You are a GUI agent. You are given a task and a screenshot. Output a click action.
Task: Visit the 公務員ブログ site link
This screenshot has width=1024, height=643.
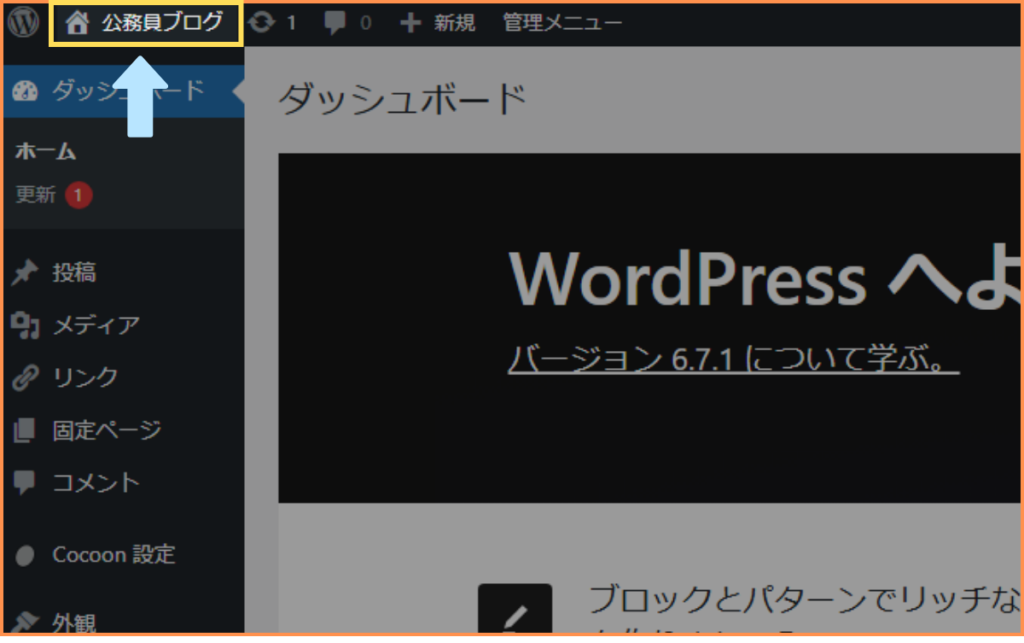point(162,23)
